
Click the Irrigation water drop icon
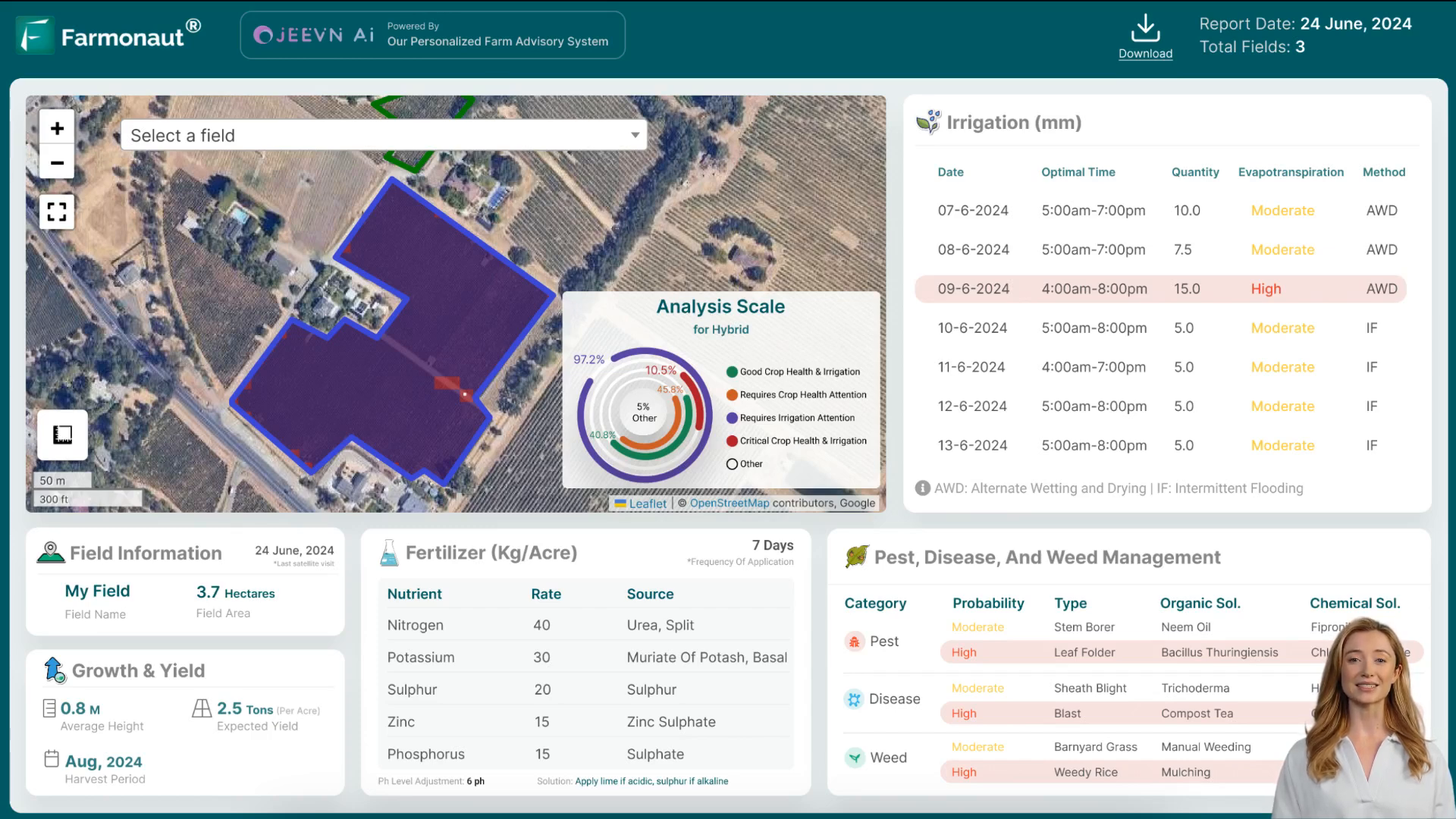point(927,121)
